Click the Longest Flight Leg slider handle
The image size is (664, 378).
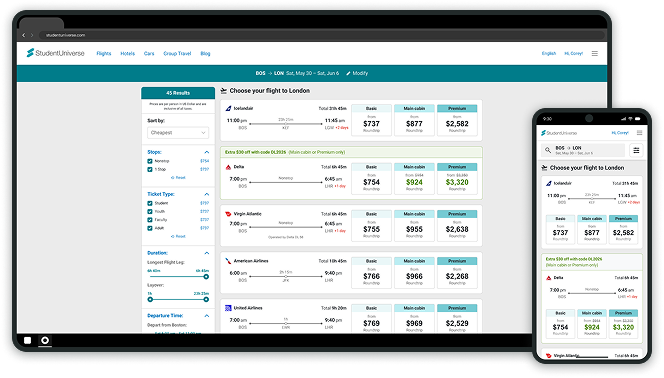click(x=206, y=277)
